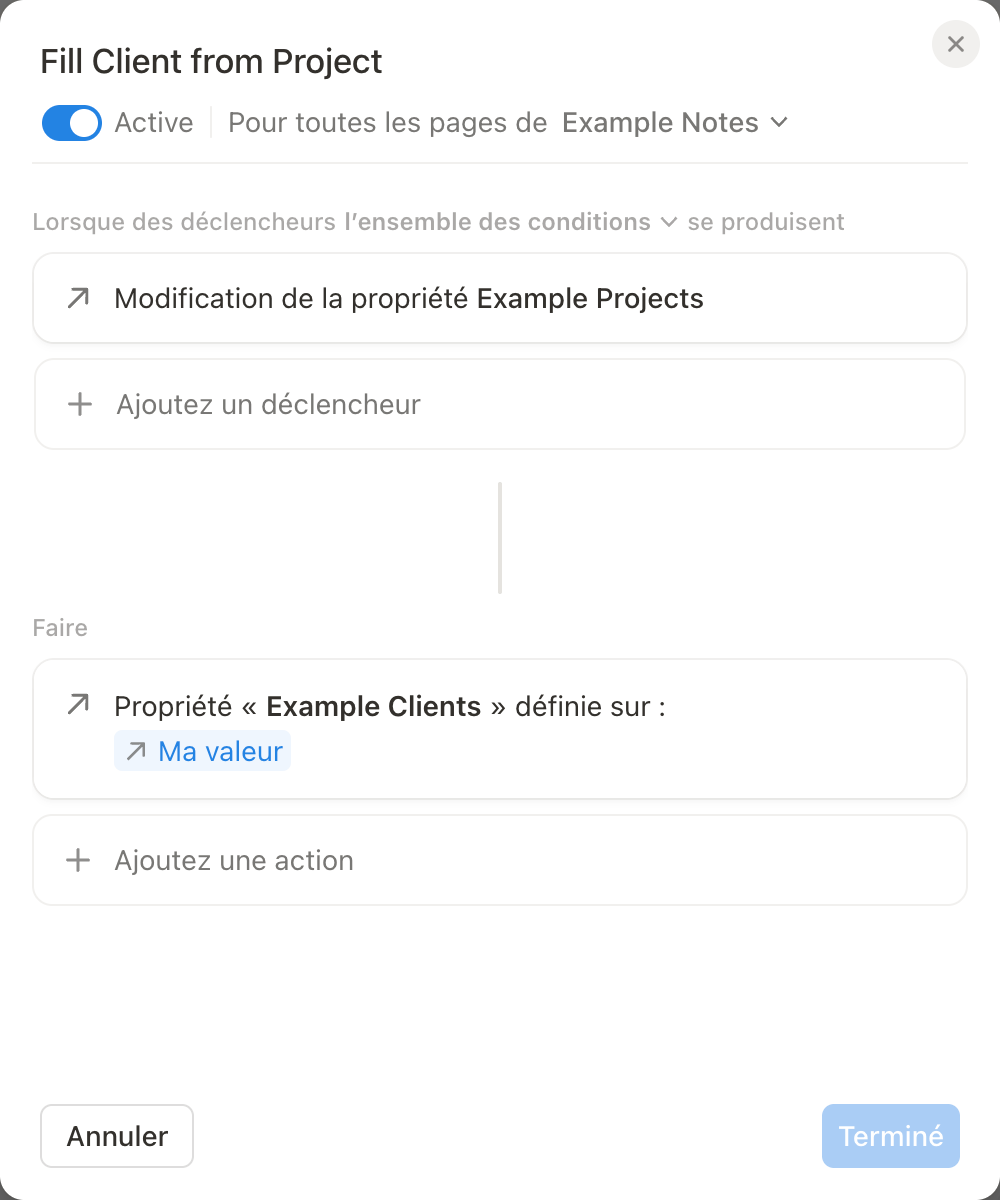Open the Example Notes database dropdown

[x=661, y=123]
